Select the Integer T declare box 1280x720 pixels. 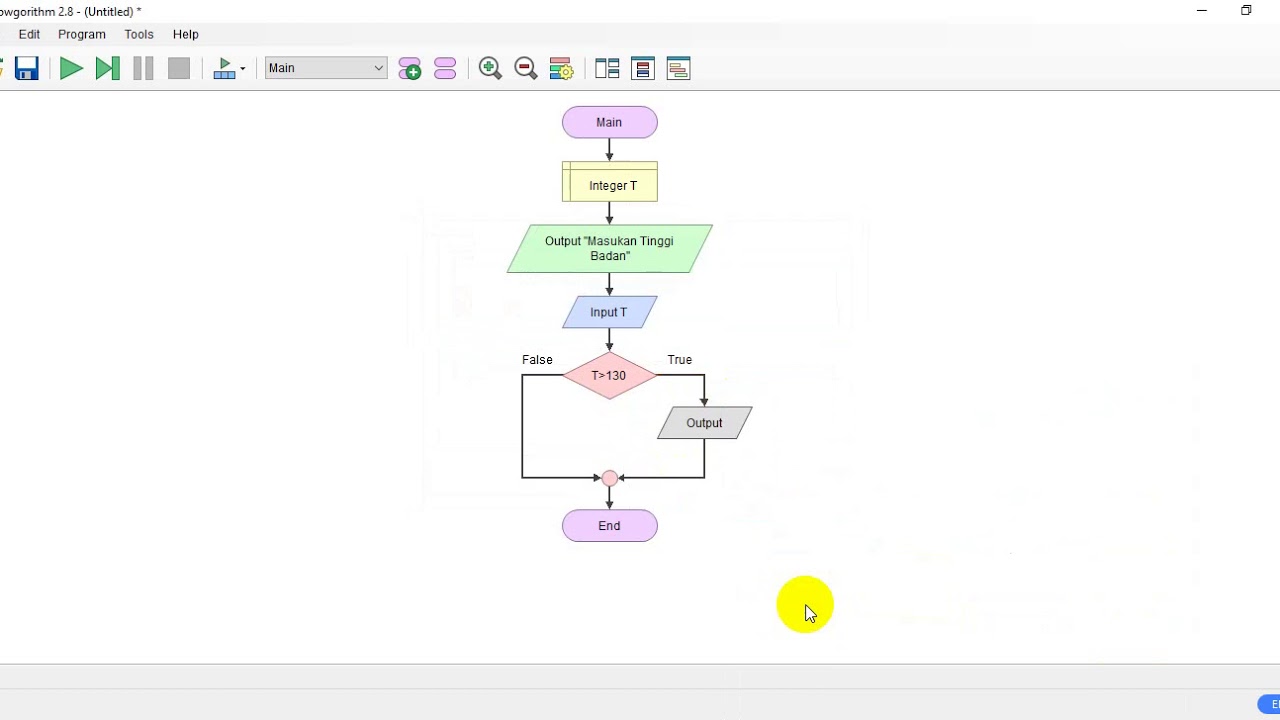(x=609, y=182)
